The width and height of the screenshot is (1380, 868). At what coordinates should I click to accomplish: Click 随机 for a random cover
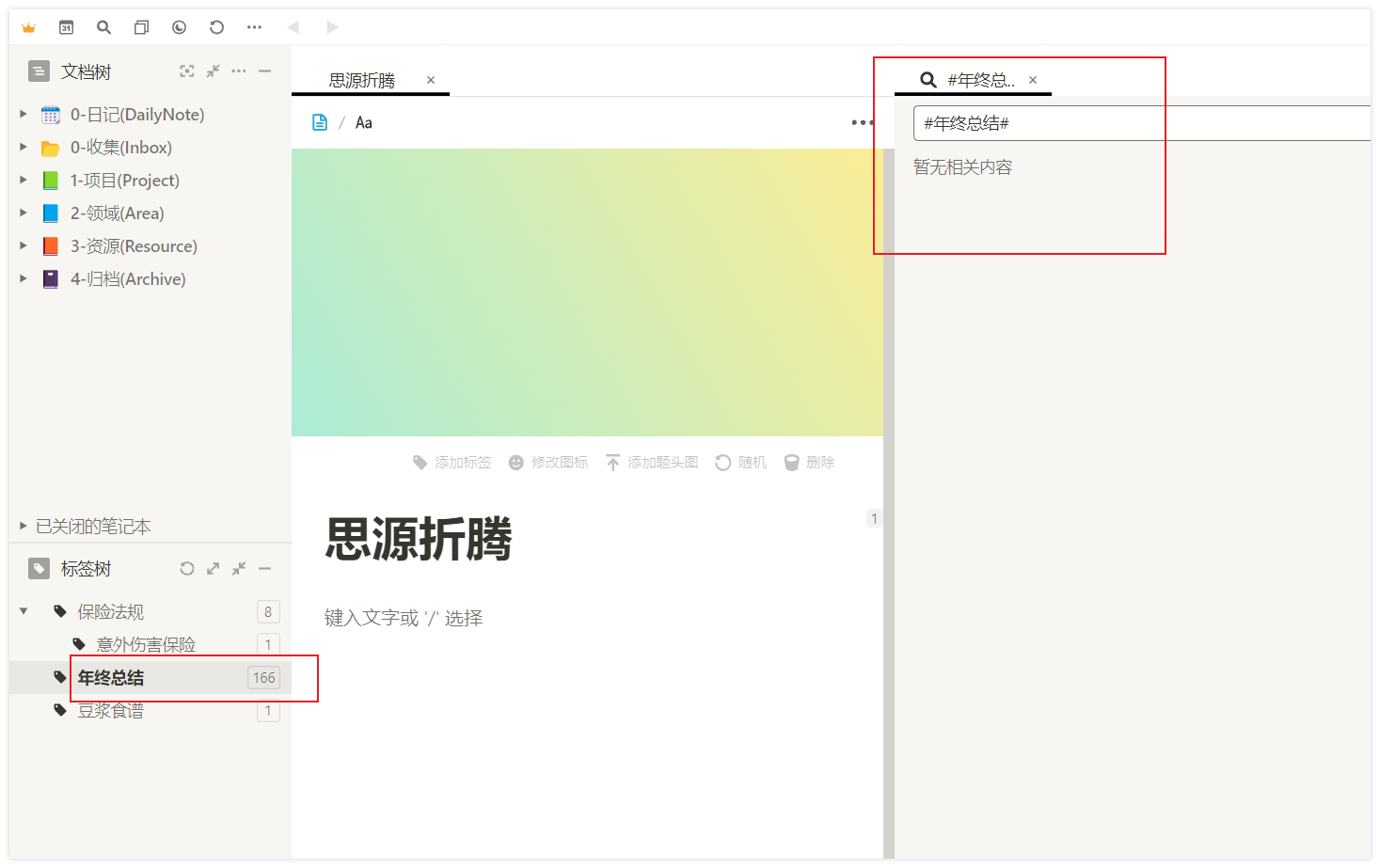[x=741, y=463]
